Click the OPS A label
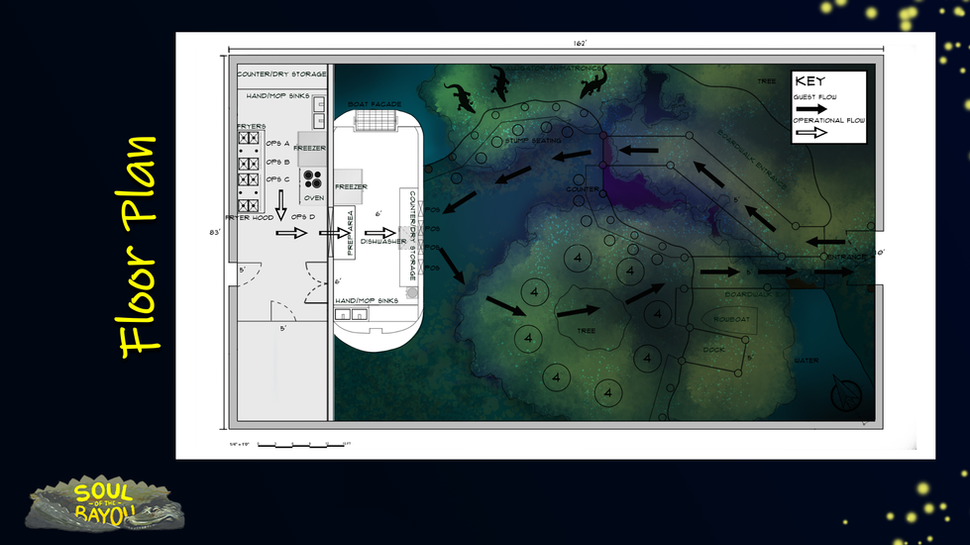This screenshot has height=545, width=970. tap(278, 144)
